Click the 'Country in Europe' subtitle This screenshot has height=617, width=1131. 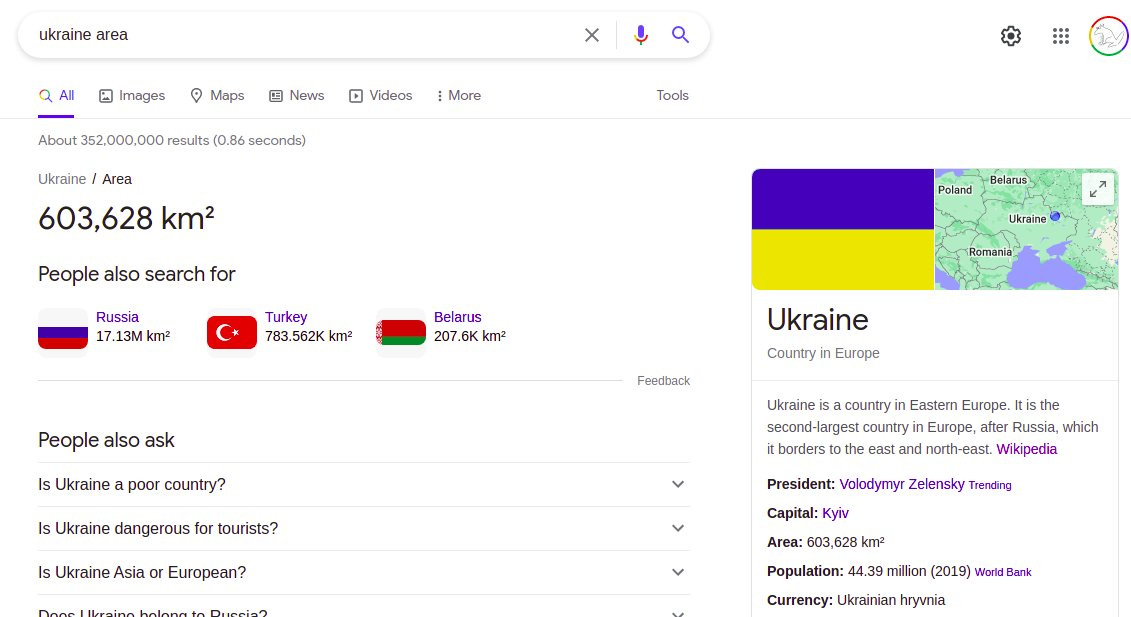(x=823, y=353)
